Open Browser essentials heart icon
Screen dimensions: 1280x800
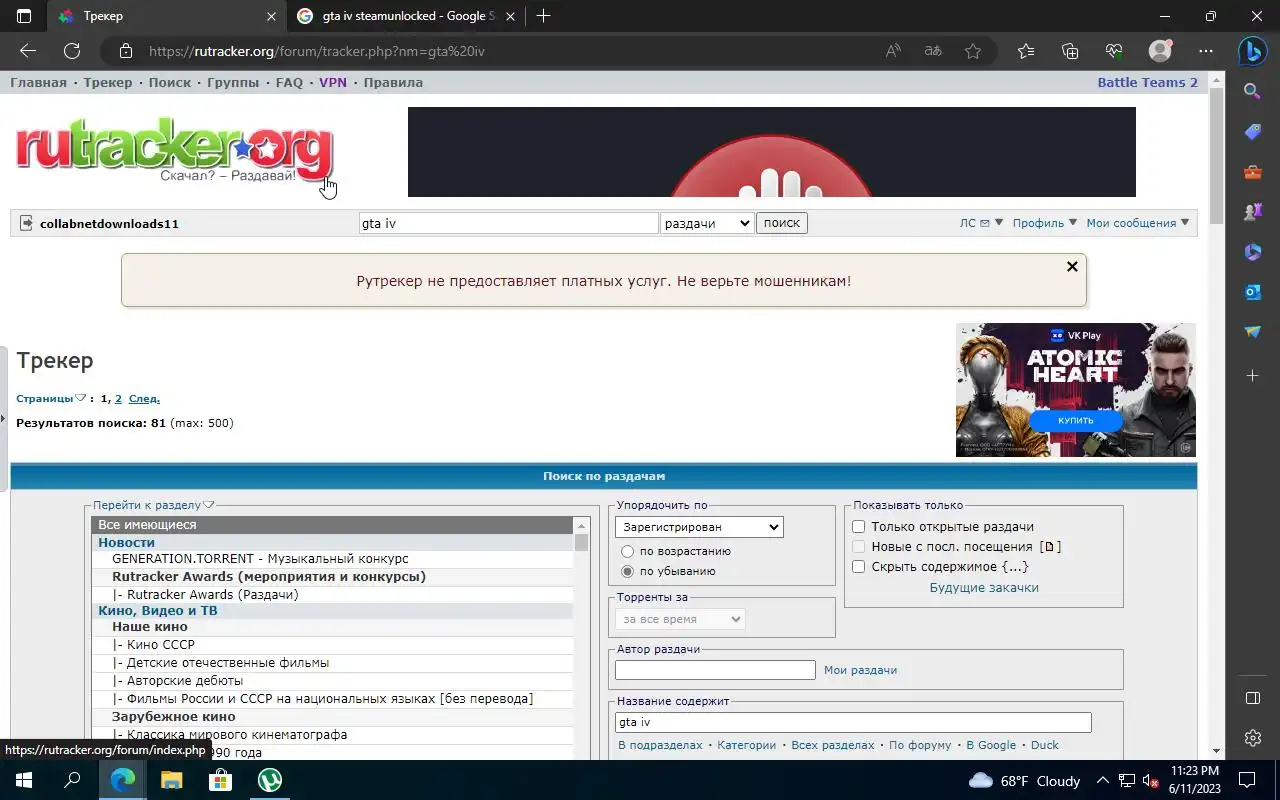click(1114, 51)
